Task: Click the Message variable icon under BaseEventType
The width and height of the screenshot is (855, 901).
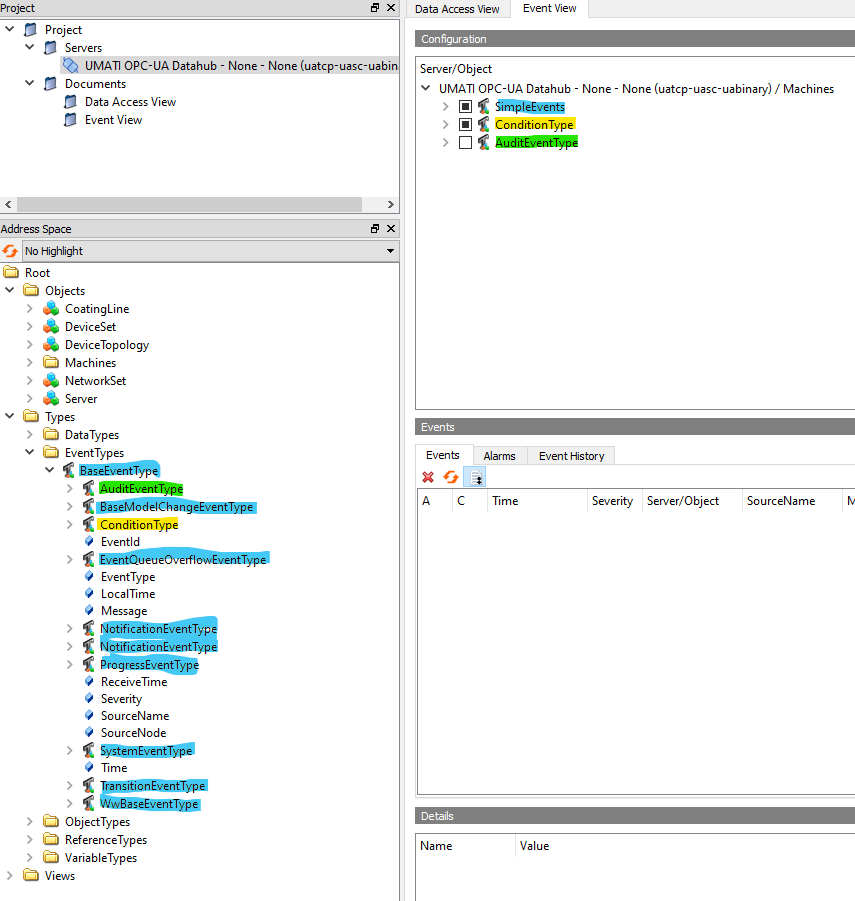Action: (x=91, y=611)
